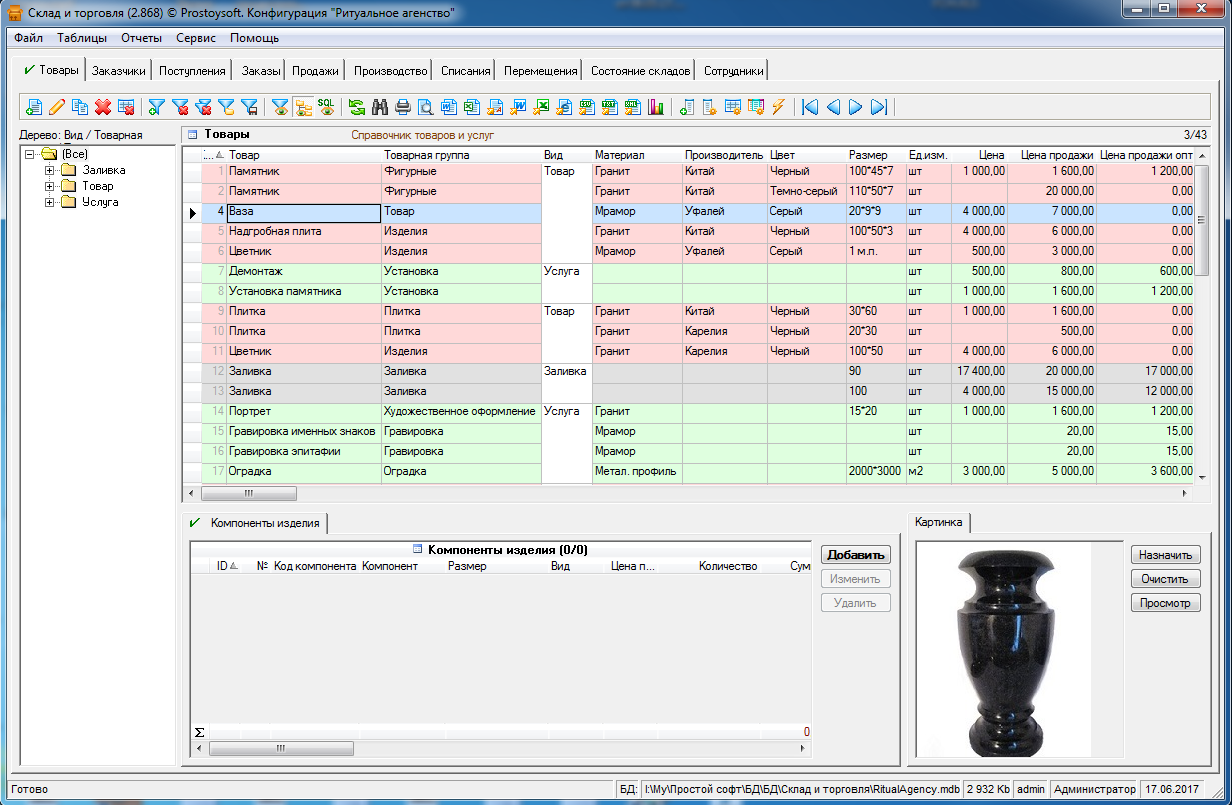Click the Назначить picture button
Screen dimensions: 1232x805
coord(1165,554)
